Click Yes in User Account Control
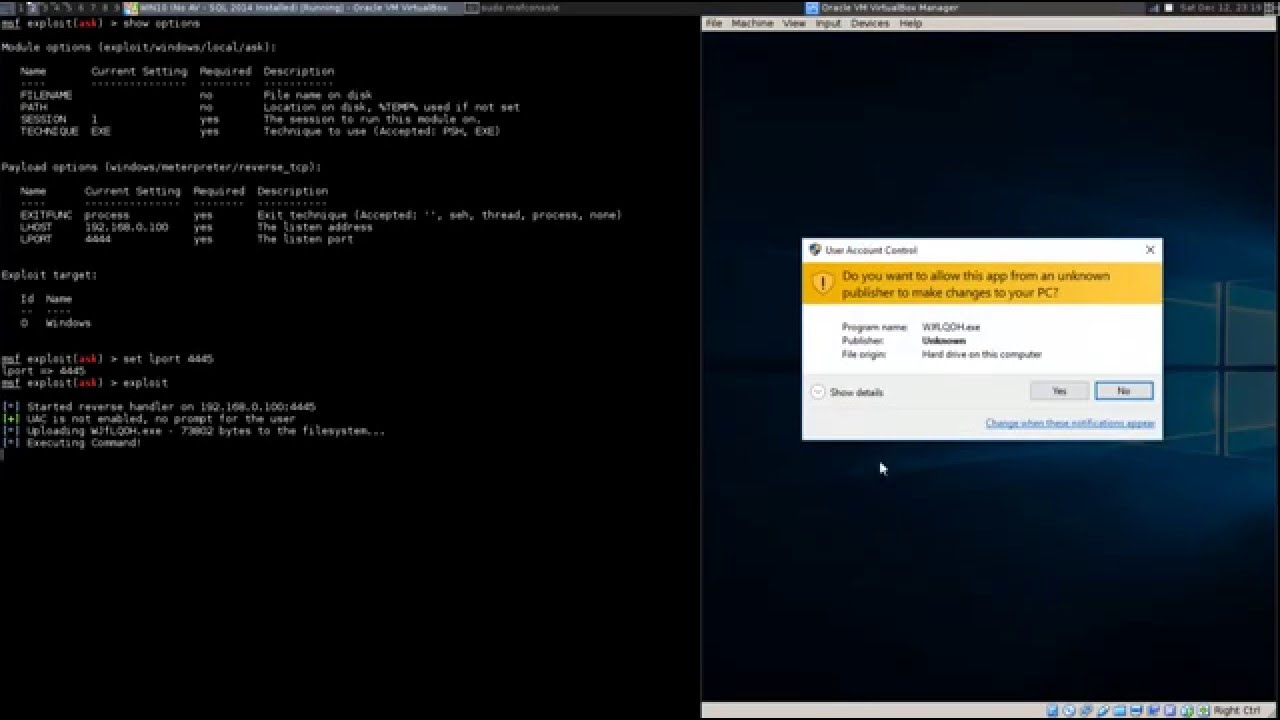 click(1059, 391)
